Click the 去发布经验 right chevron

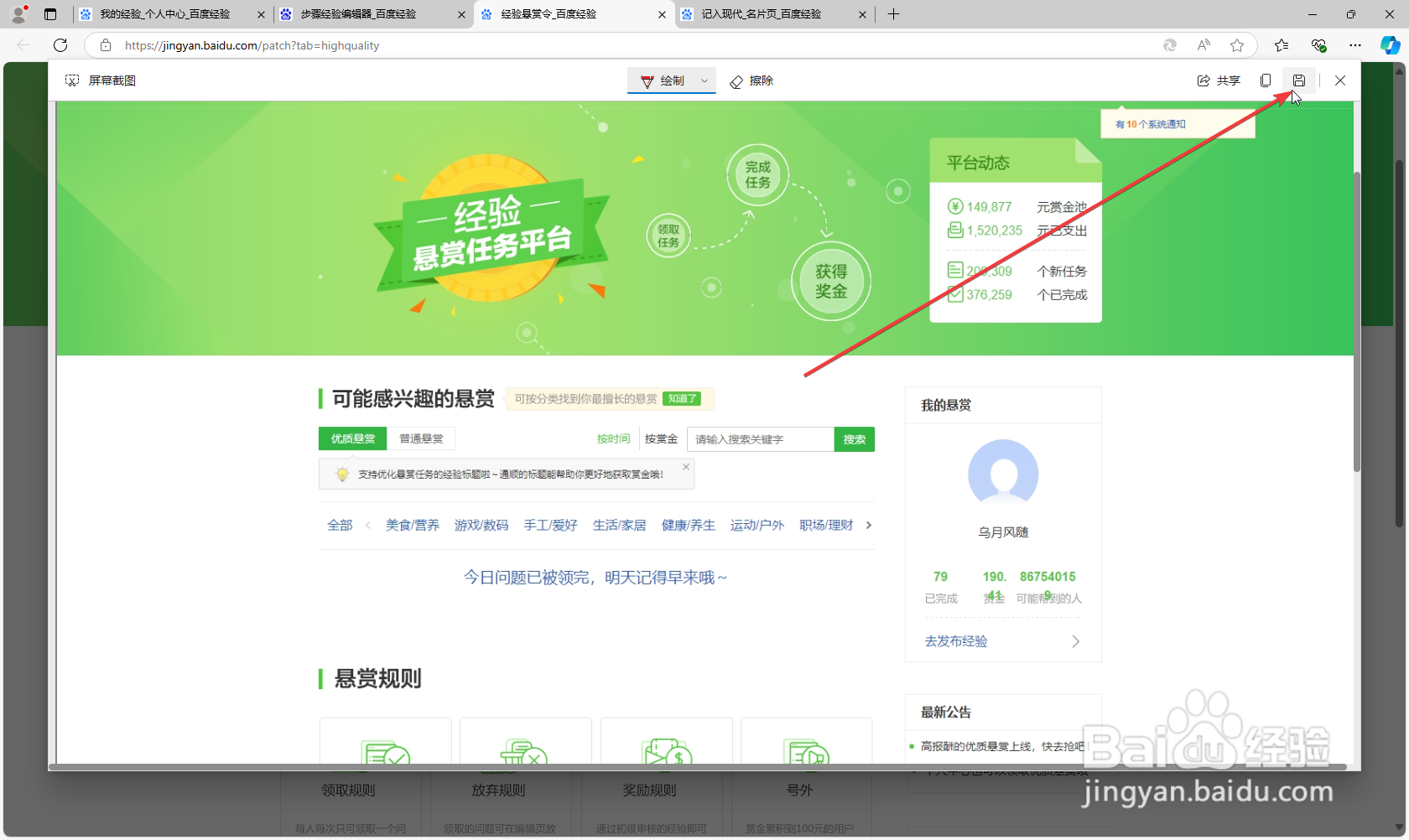tap(1075, 641)
